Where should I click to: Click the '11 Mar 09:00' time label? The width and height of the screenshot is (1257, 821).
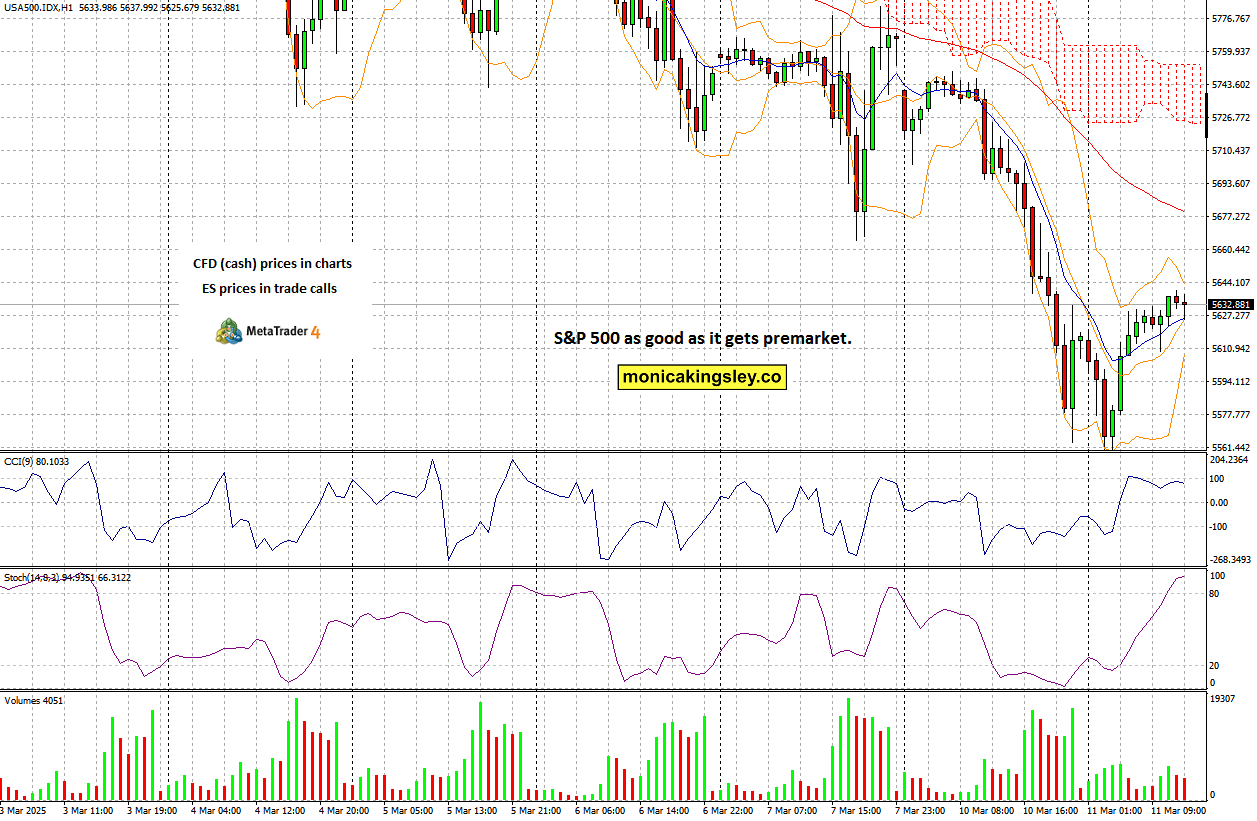[1177, 810]
